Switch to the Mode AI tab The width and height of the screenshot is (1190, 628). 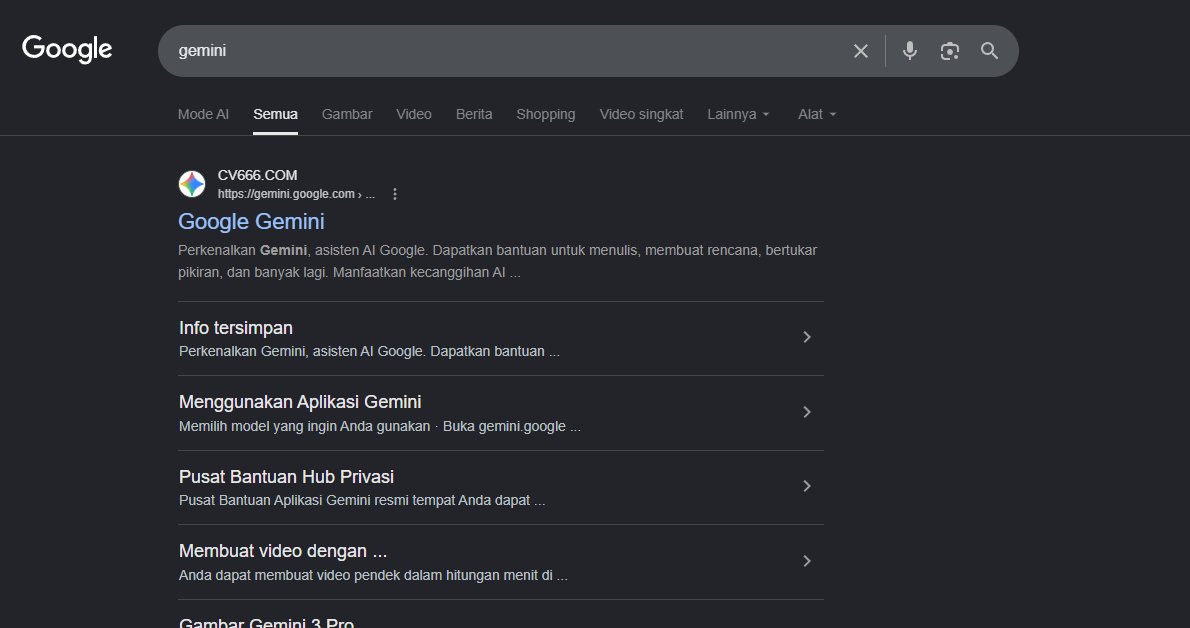click(x=203, y=114)
